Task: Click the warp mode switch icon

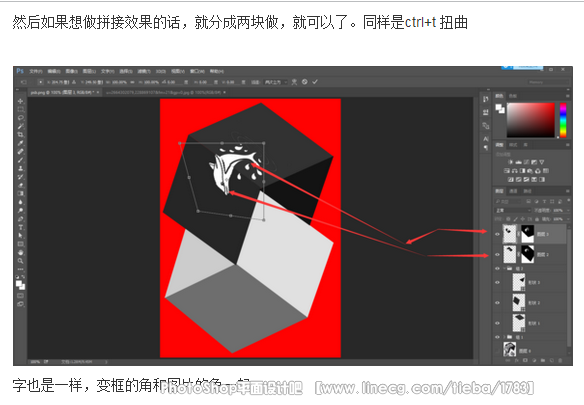Action: pyautogui.click(x=294, y=82)
